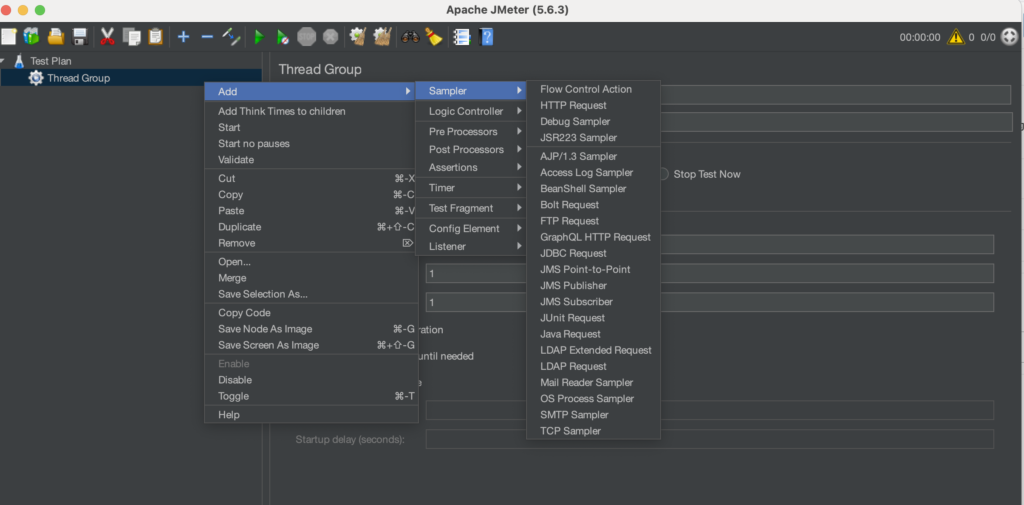Select Copy Code menu entry

coord(311,313)
